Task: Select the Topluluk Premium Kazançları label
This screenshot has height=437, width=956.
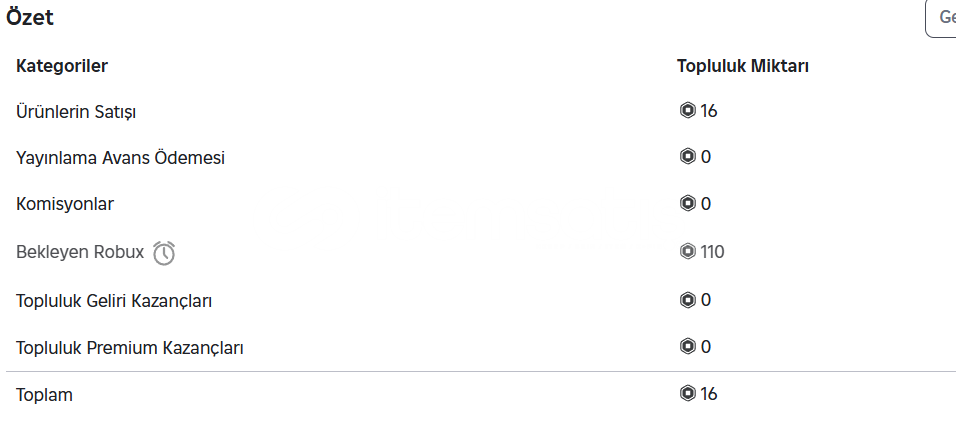Action: click(x=129, y=348)
